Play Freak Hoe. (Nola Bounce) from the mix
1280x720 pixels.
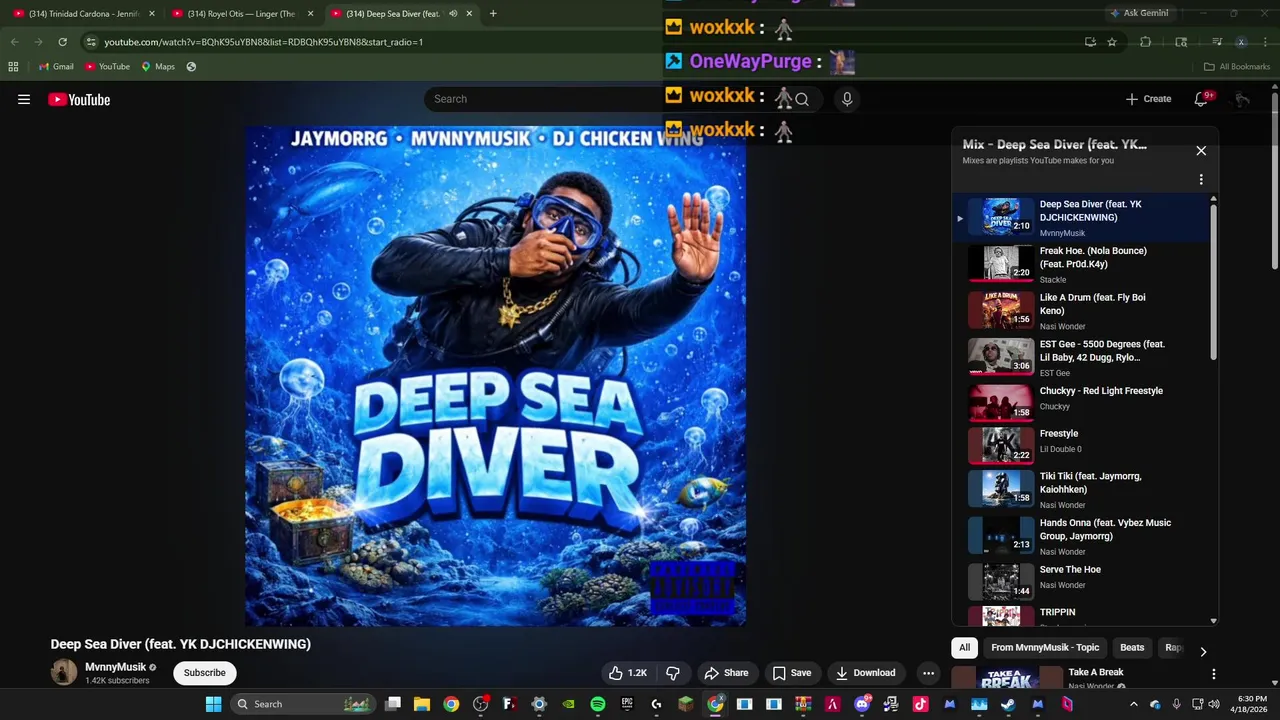1083,265
